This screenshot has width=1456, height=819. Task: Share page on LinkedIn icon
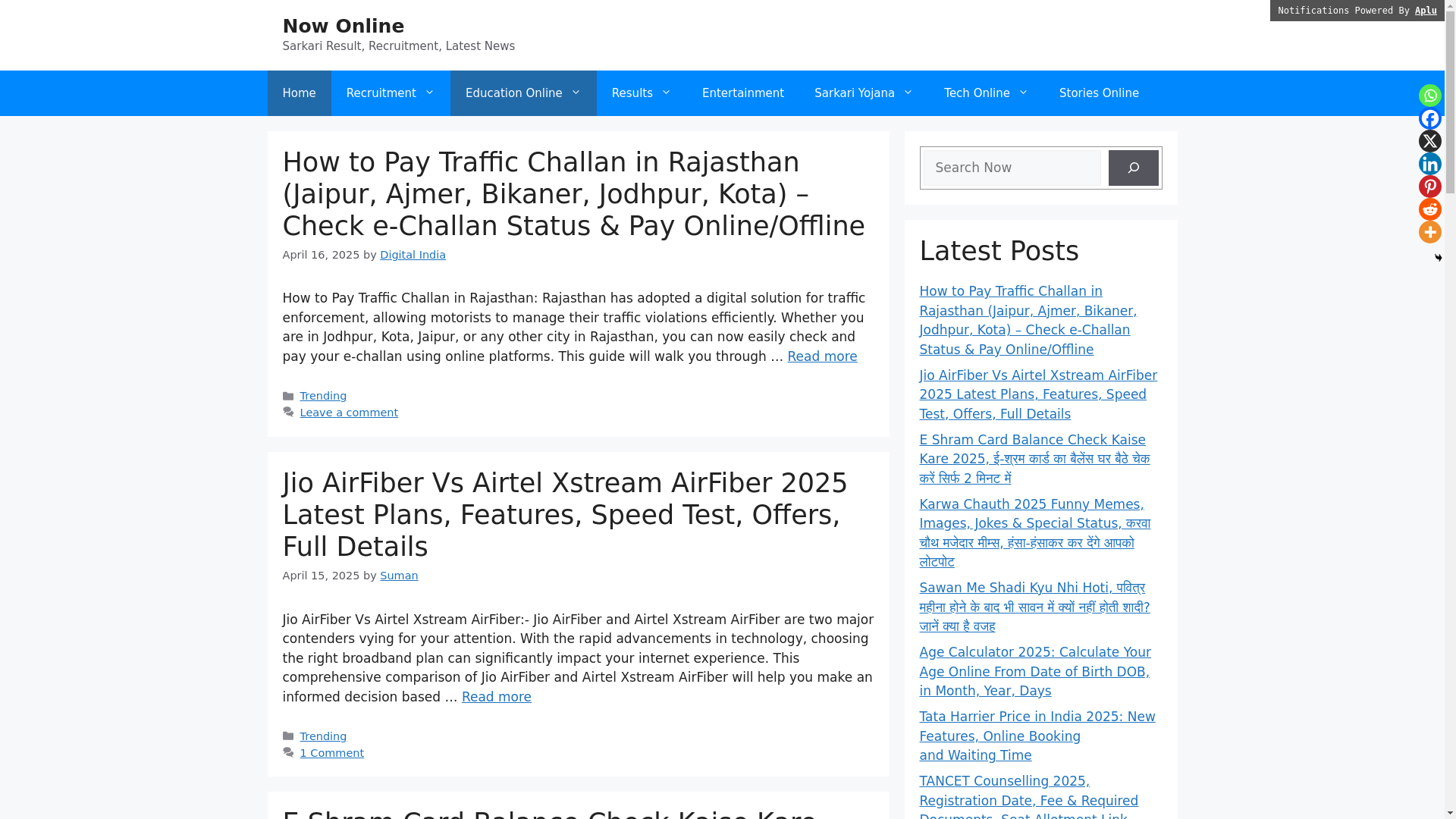[x=1429, y=164]
